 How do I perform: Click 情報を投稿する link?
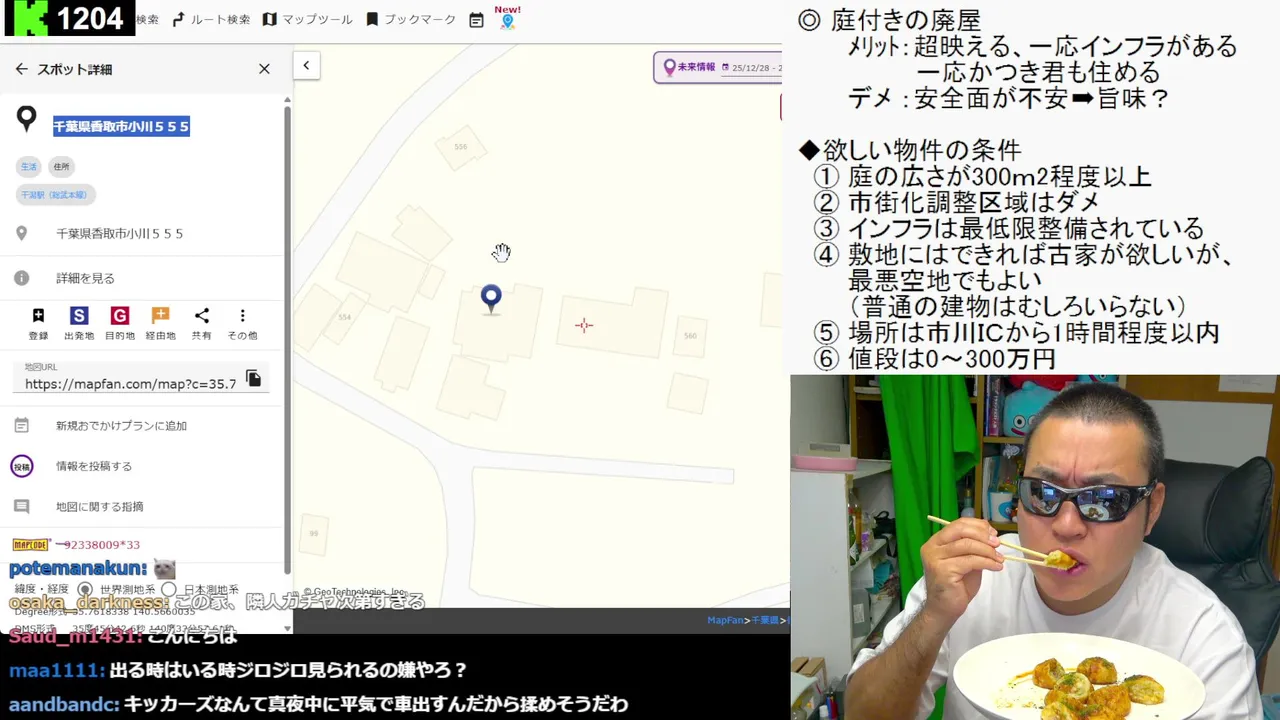94,466
